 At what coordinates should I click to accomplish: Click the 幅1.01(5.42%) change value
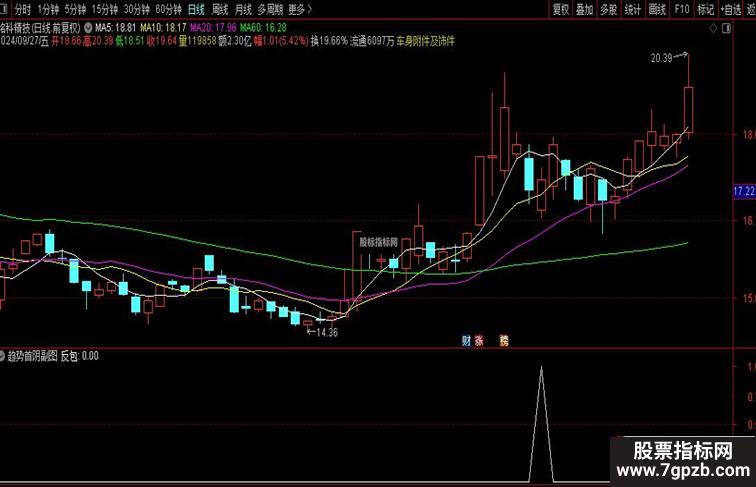pyautogui.click(x=281, y=41)
